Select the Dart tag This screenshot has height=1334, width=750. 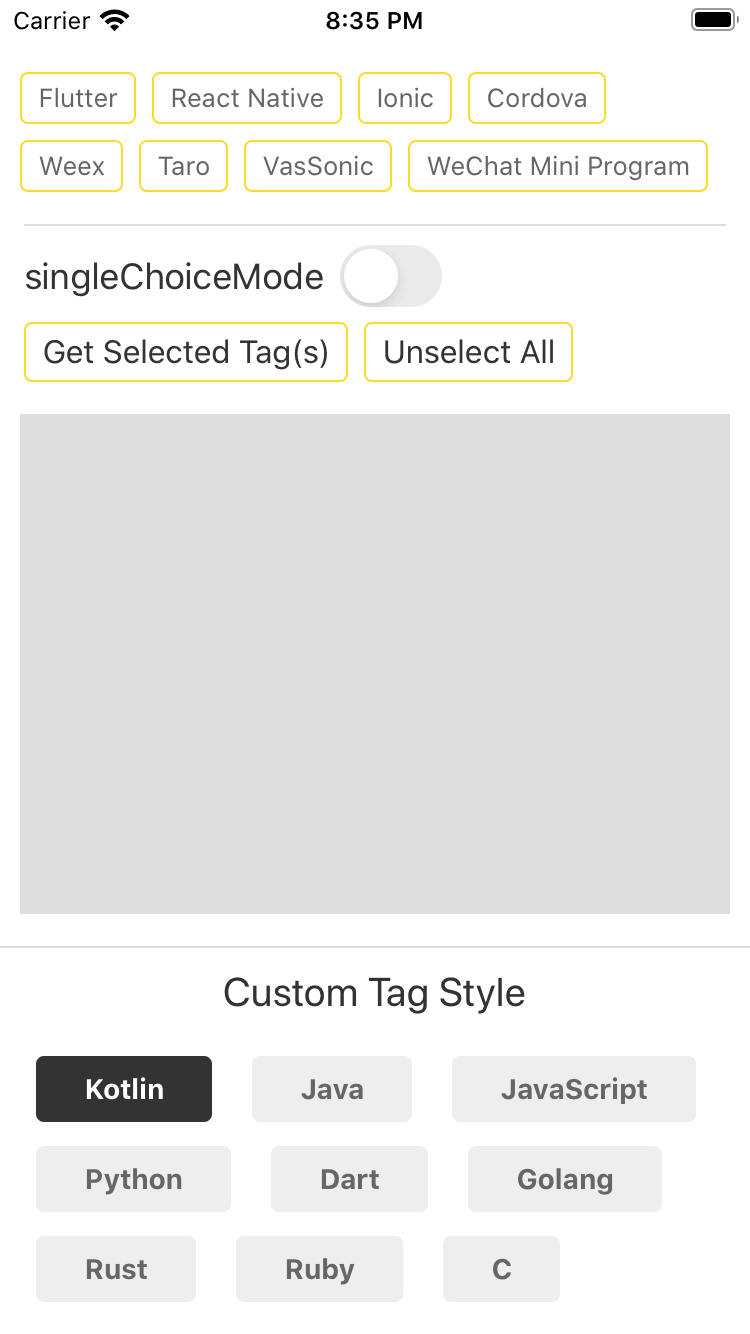(x=349, y=1179)
